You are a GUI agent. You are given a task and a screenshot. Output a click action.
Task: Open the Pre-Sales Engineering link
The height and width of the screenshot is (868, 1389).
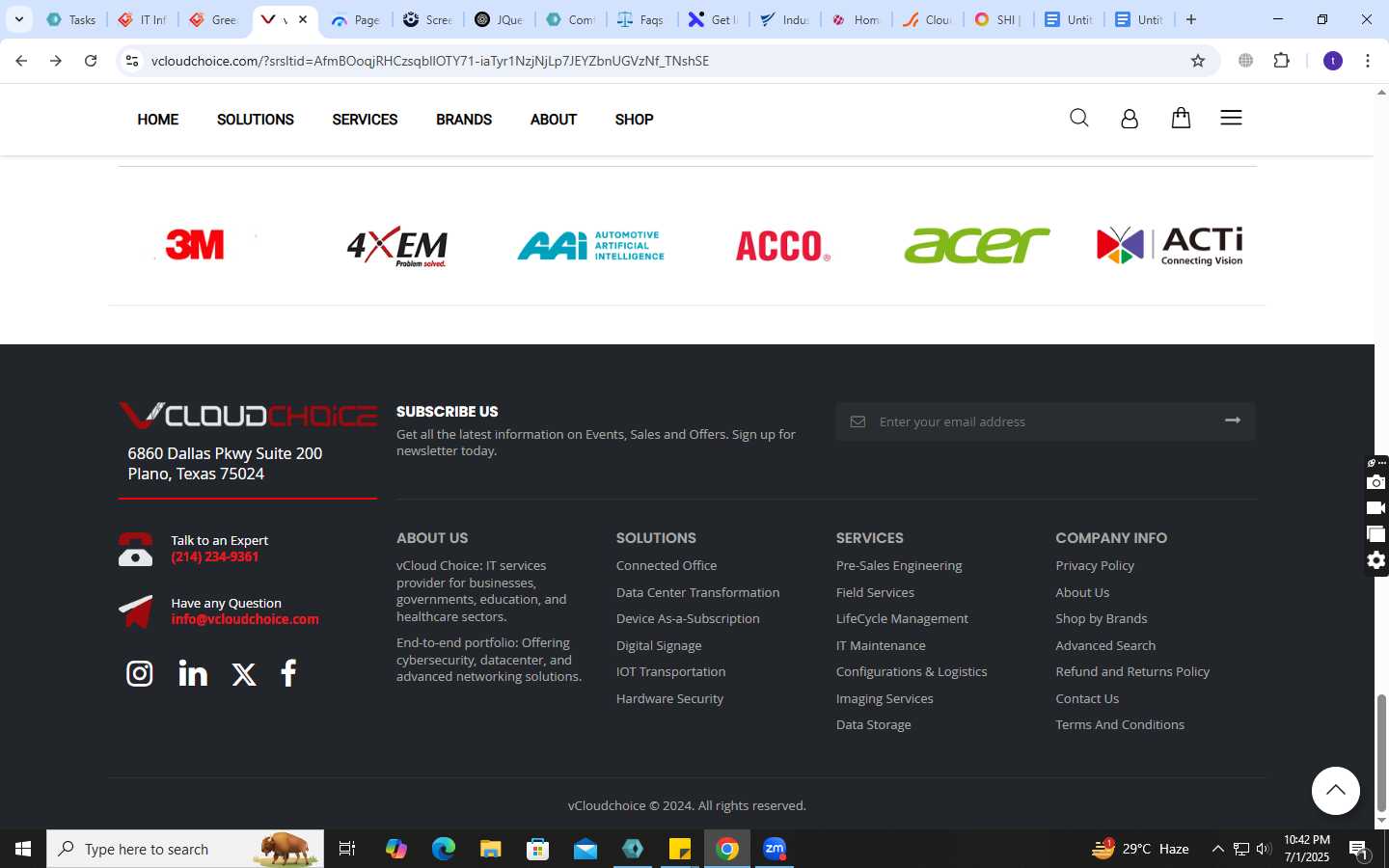point(899,565)
